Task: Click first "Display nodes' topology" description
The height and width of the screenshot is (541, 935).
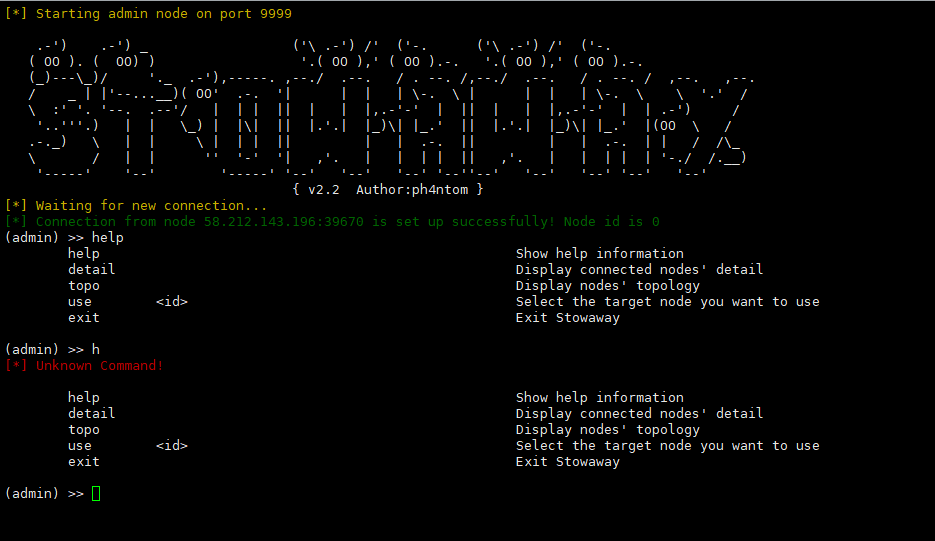Action: (608, 286)
